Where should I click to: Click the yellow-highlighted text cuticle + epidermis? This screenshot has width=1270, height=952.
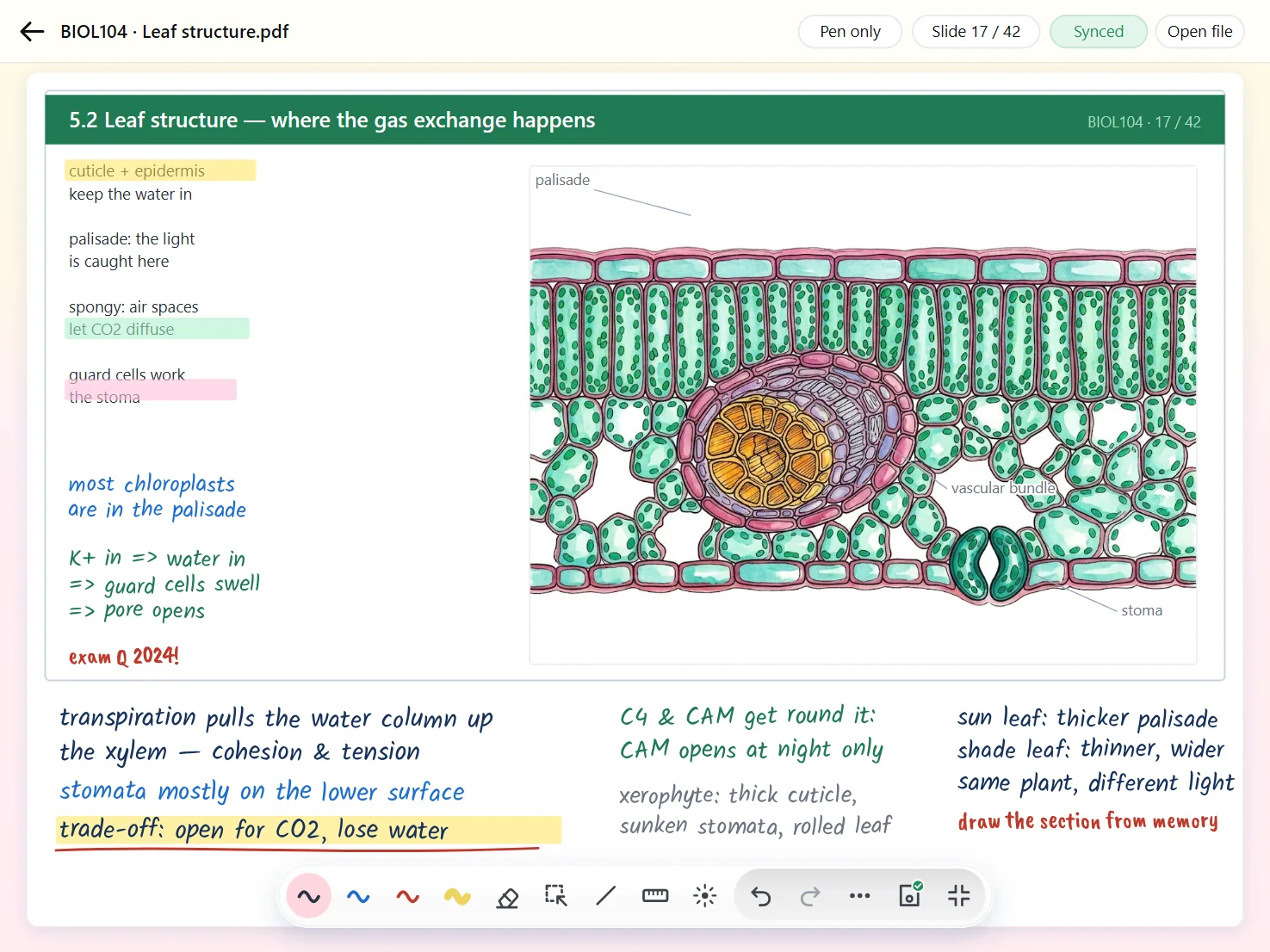[x=137, y=170]
